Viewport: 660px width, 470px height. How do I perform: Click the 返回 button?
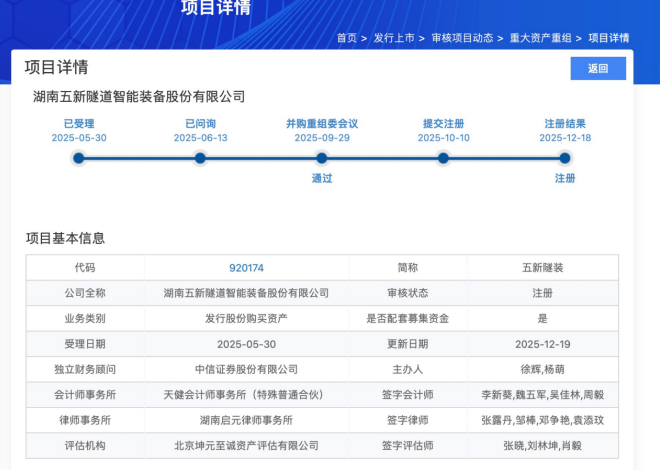point(598,68)
